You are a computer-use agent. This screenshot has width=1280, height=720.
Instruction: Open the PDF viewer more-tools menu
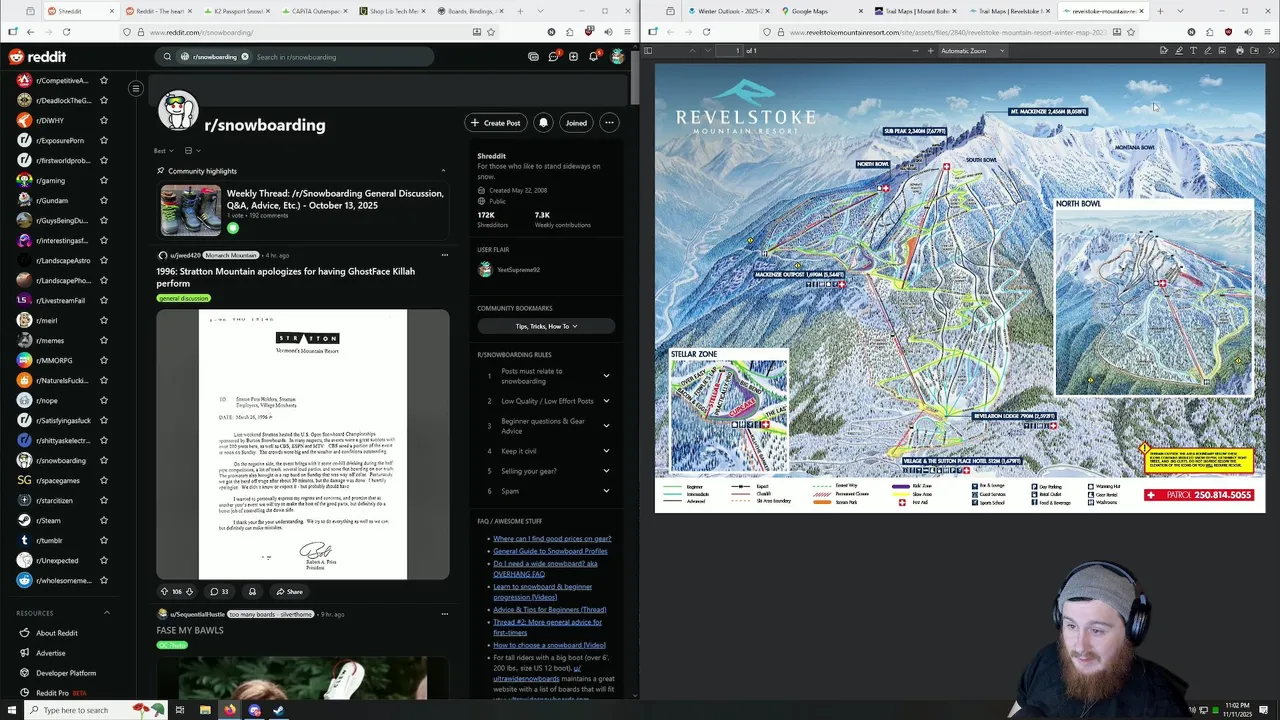(1270, 51)
